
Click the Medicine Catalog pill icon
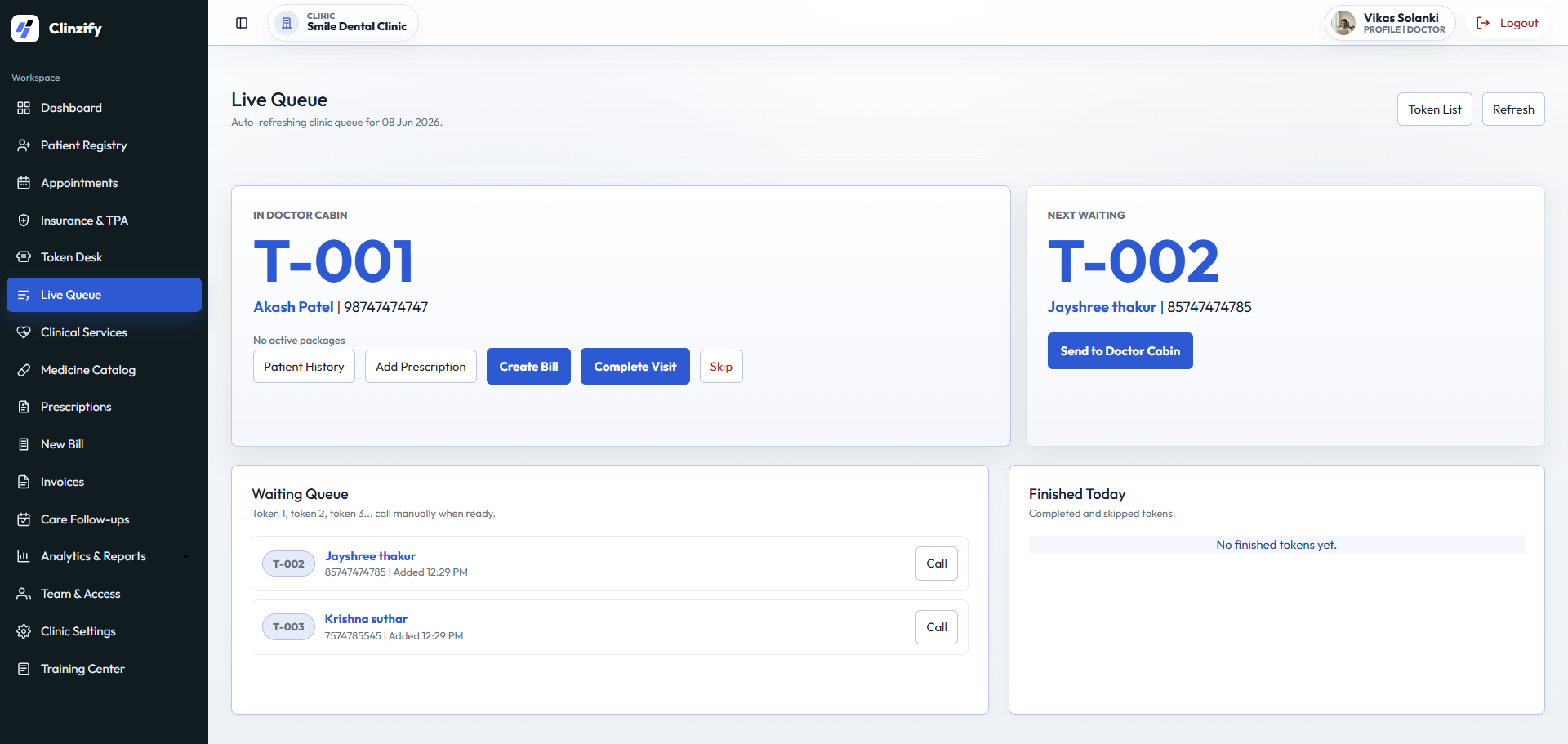point(24,370)
